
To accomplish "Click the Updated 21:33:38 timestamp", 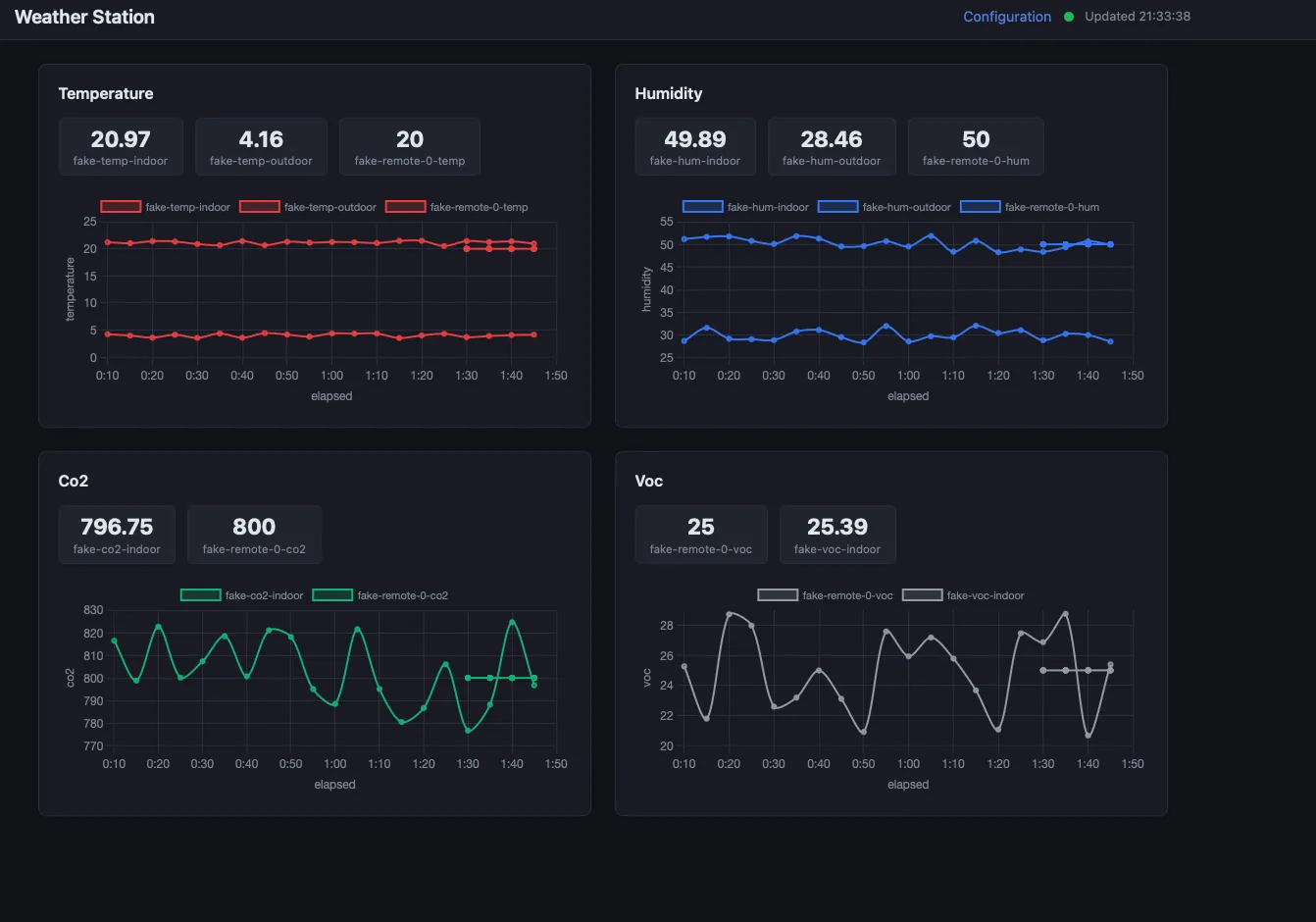I will (x=1138, y=17).
